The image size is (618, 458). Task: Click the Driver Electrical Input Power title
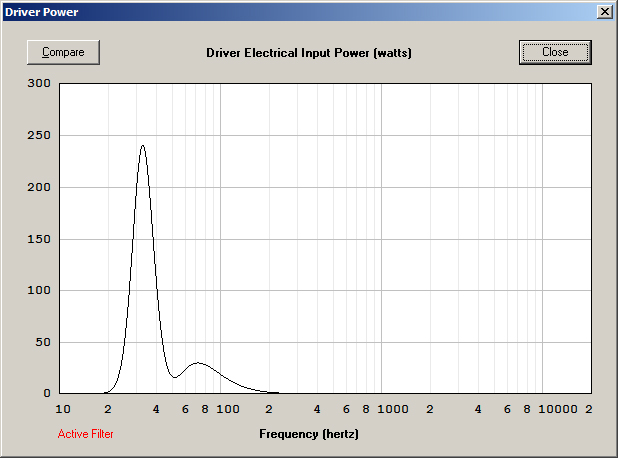point(309,53)
